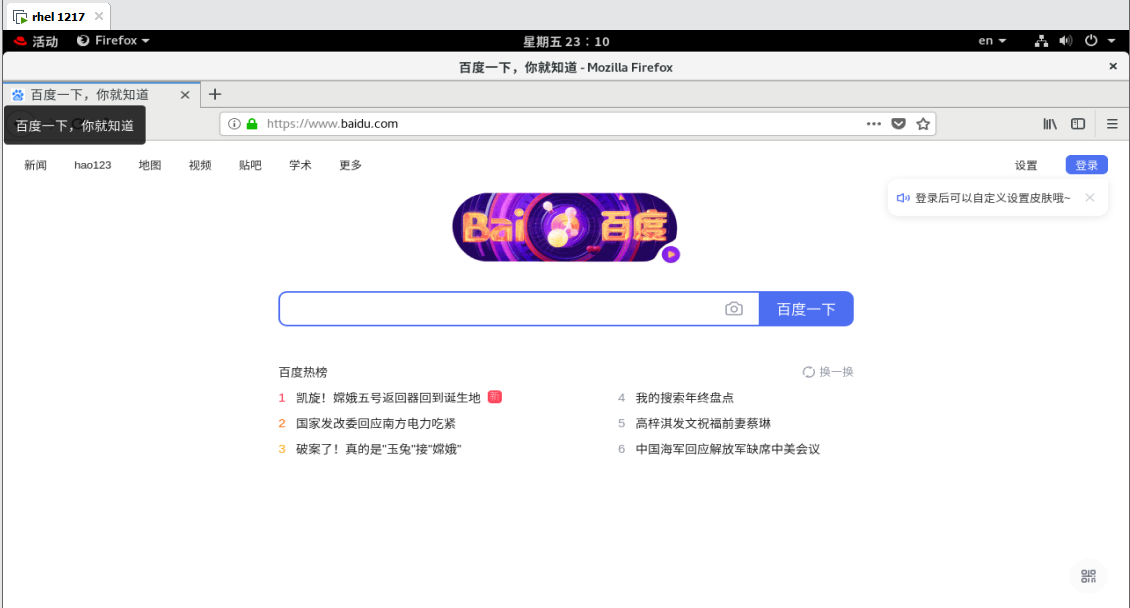Open the Firefox application menu dropdown
Screen dimensions: 1130x608
click(x=113, y=41)
